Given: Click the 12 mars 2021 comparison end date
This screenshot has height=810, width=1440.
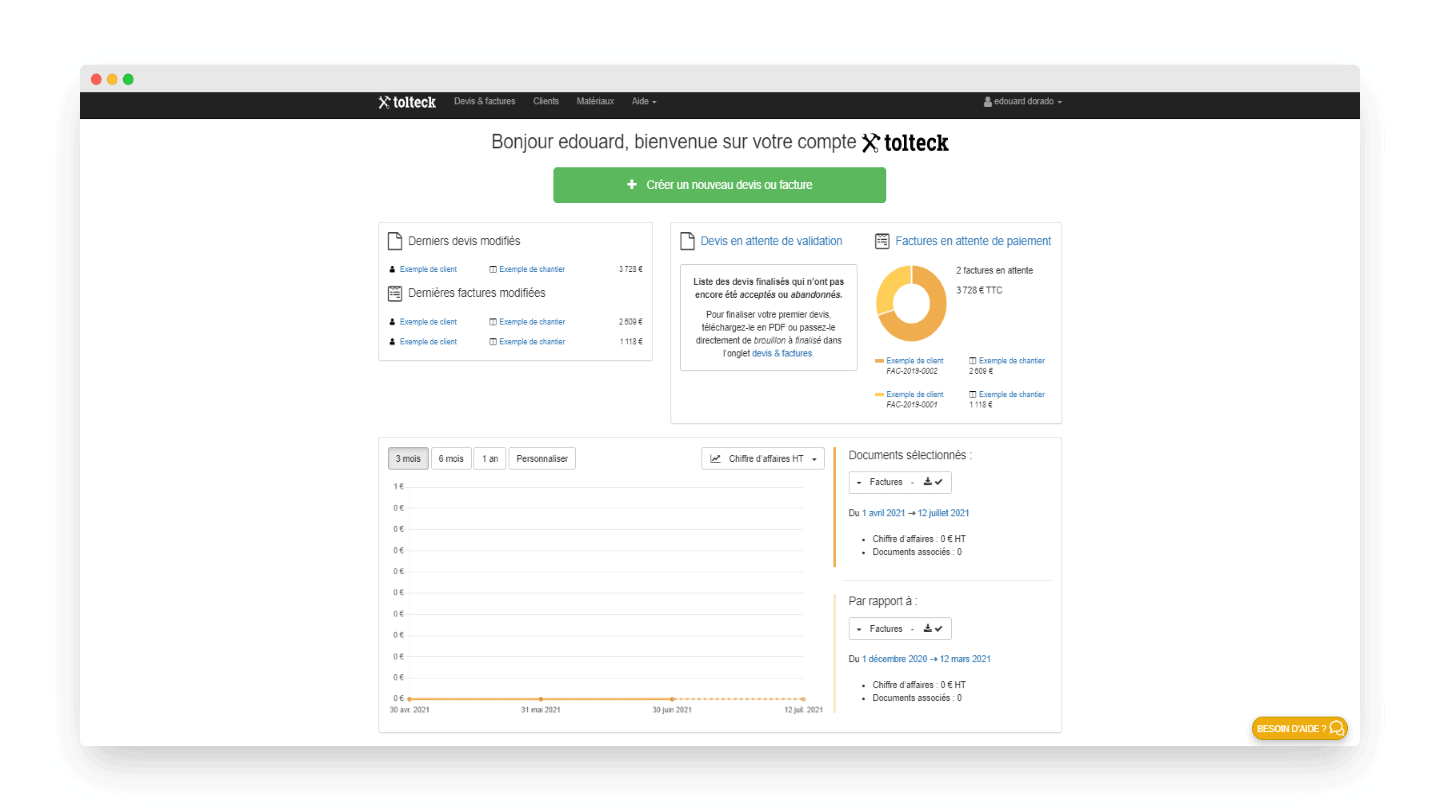Looking at the screenshot, I should coord(965,660).
